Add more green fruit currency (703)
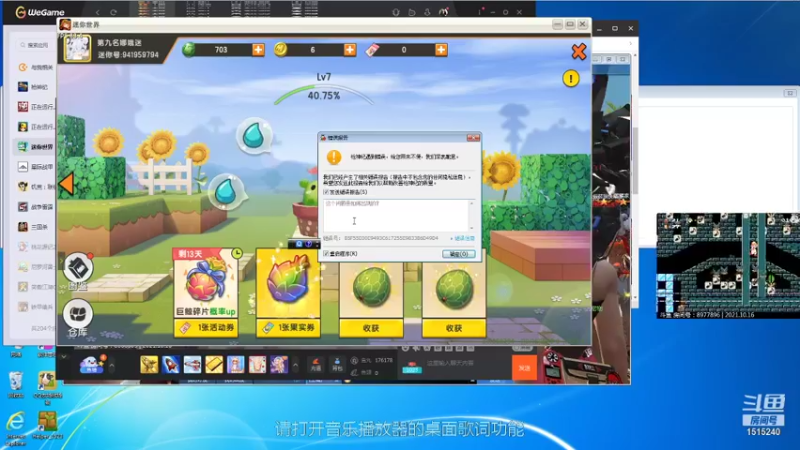The width and height of the screenshot is (800, 450). pos(258,49)
